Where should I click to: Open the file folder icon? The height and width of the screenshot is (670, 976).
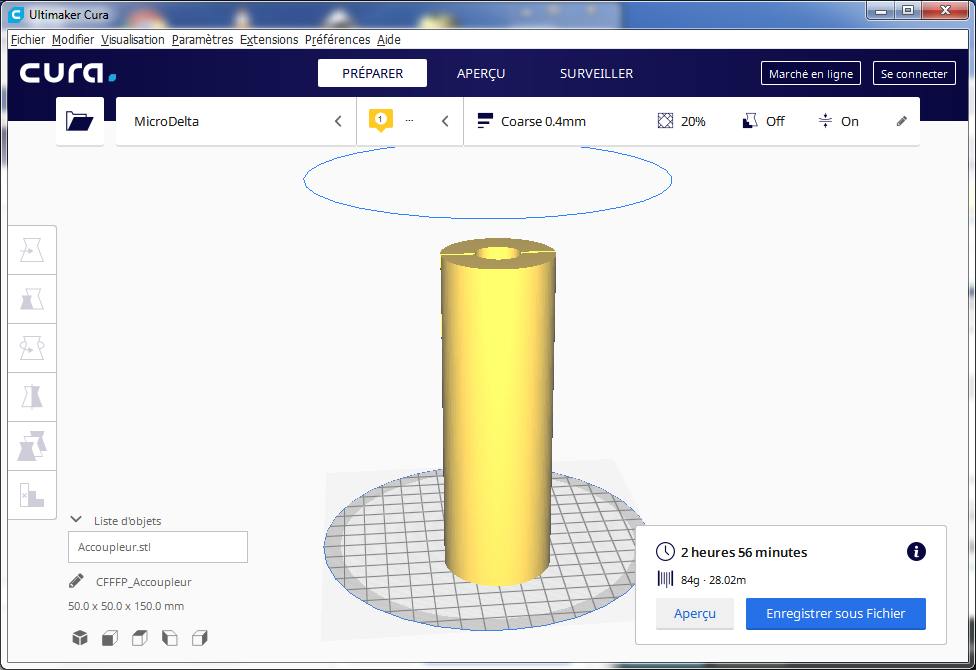pyautogui.click(x=80, y=121)
